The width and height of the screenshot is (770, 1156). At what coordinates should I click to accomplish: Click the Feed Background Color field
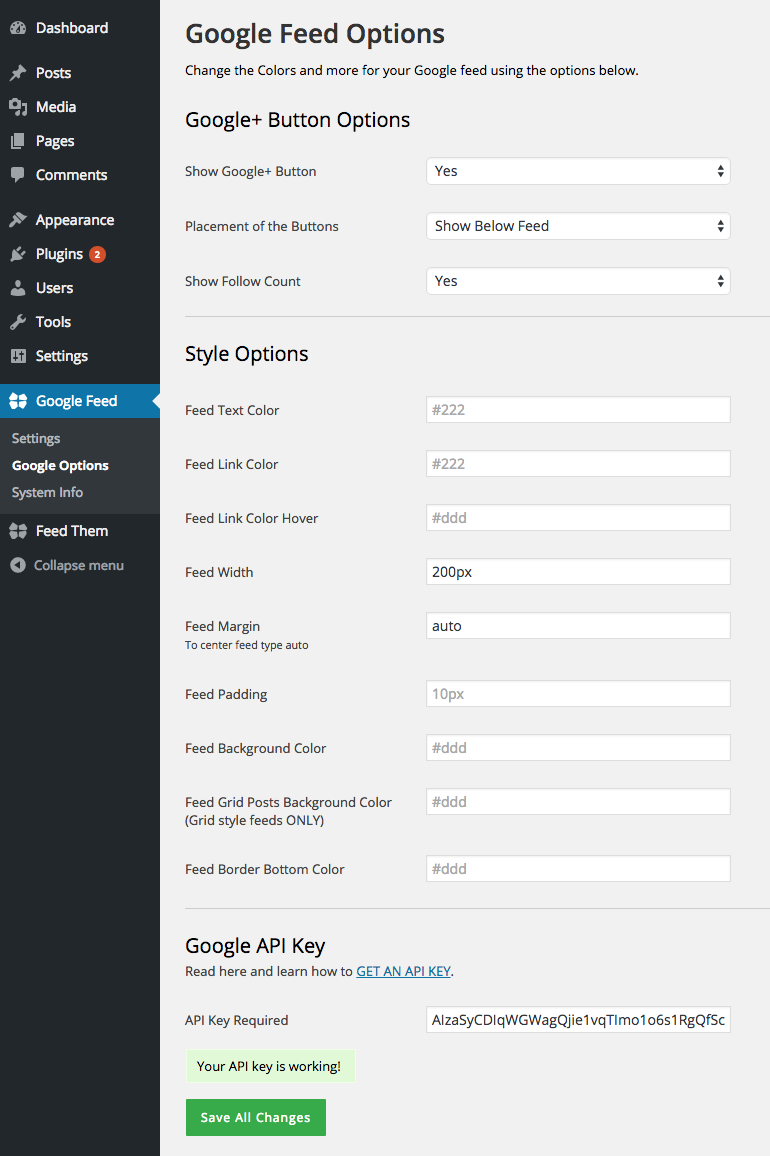click(578, 748)
